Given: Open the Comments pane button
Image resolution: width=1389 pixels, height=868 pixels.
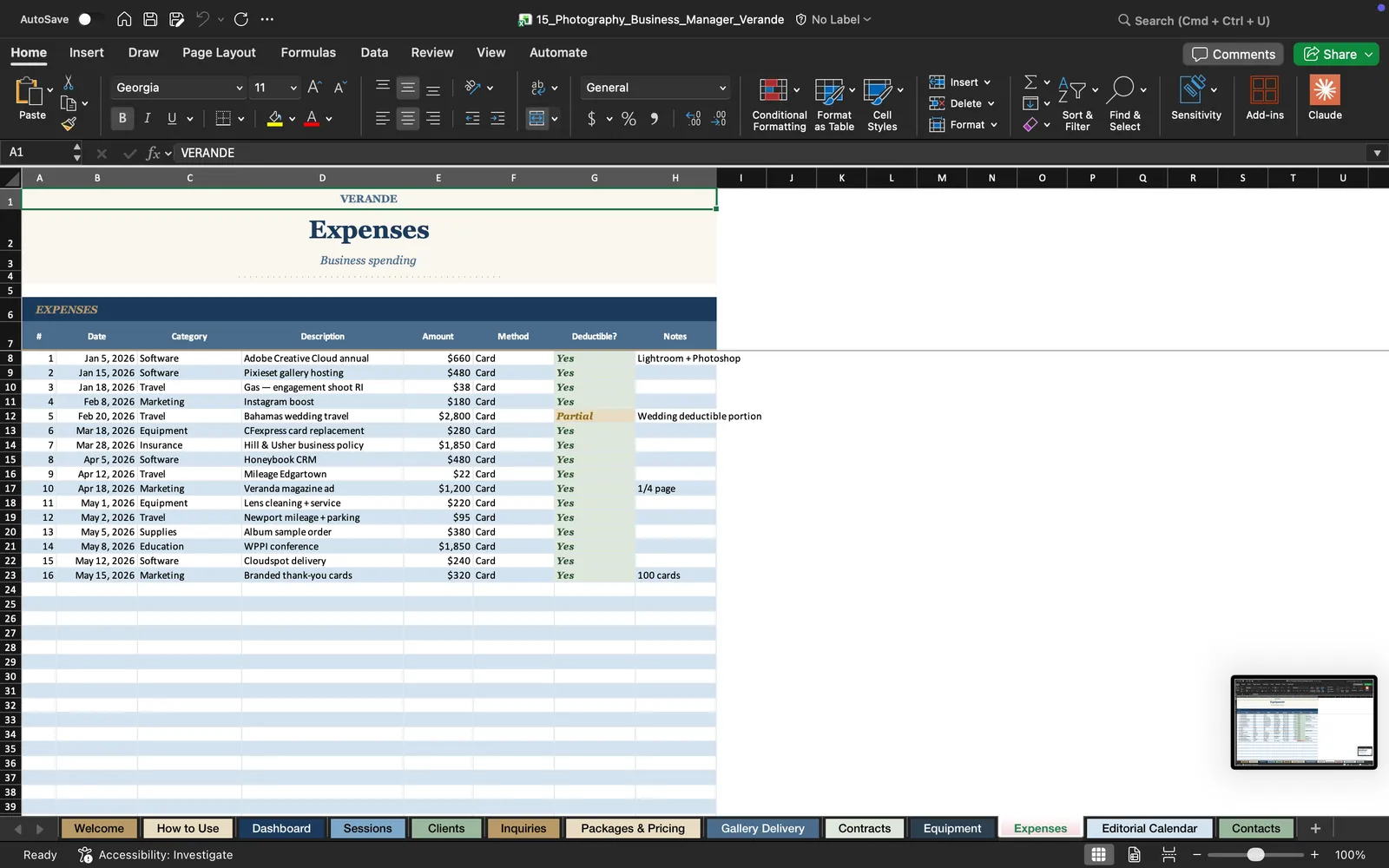Looking at the screenshot, I should coord(1233,54).
